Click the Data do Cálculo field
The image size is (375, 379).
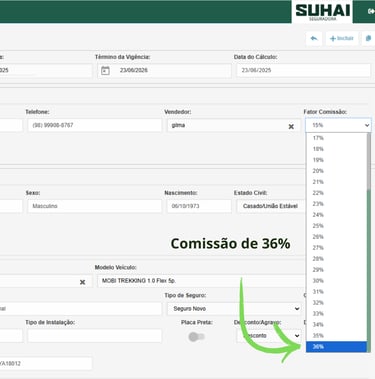click(303, 70)
